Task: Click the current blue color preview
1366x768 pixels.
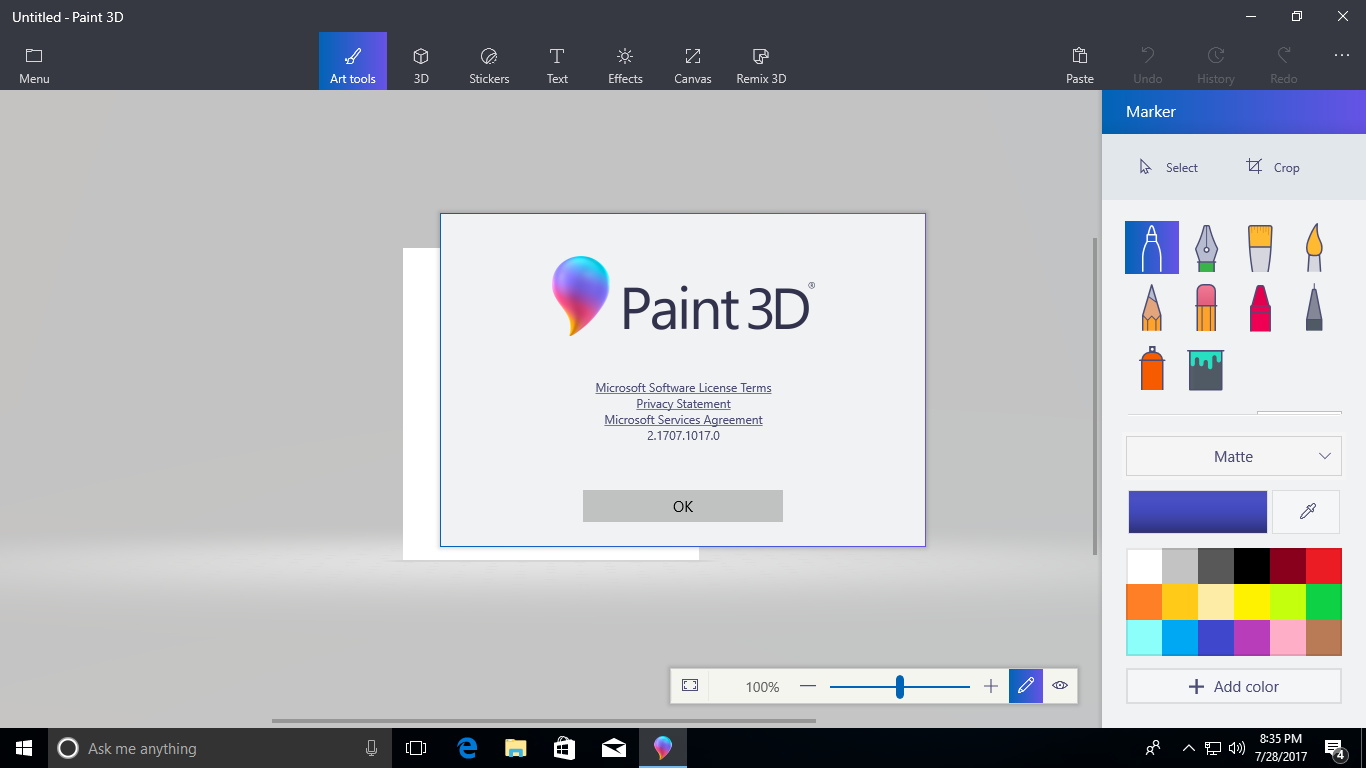Action: click(1198, 512)
